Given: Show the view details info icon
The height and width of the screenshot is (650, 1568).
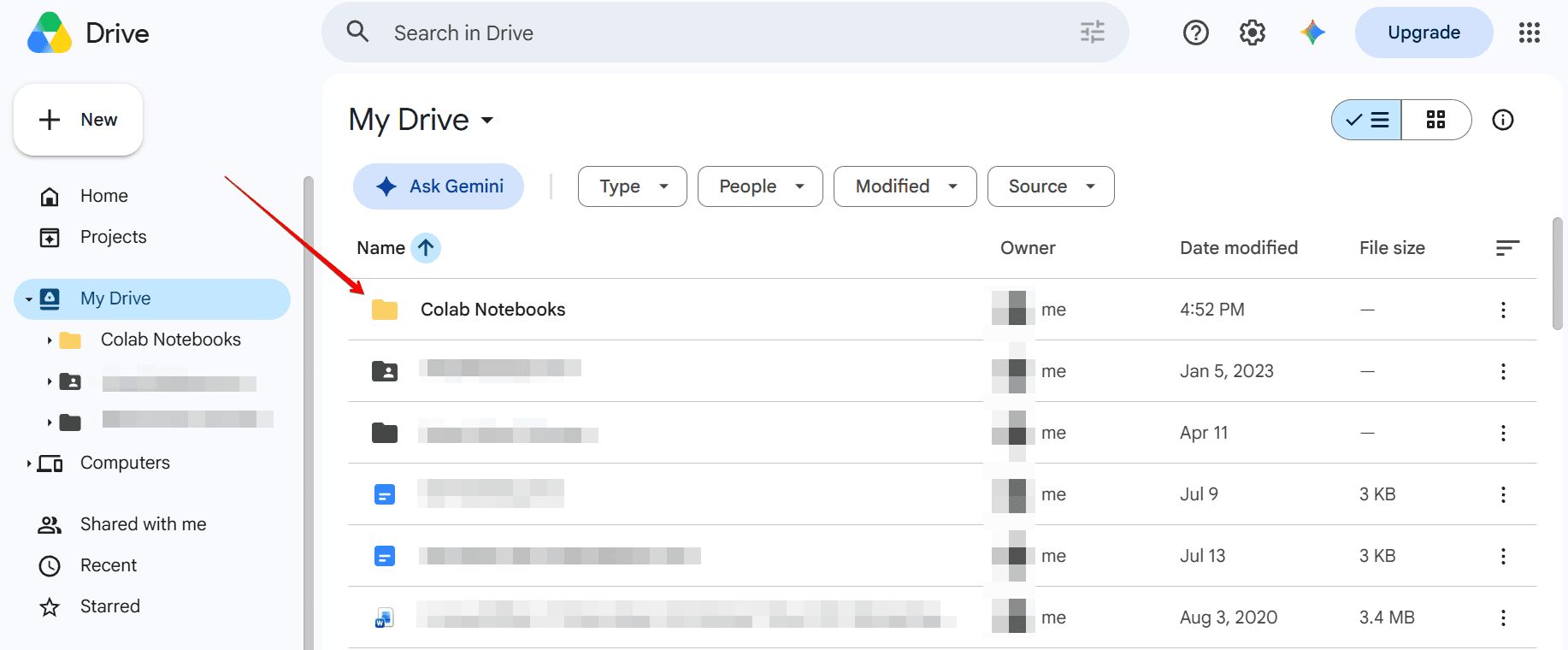Looking at the screenshot, I should [x=1503, y=120].
